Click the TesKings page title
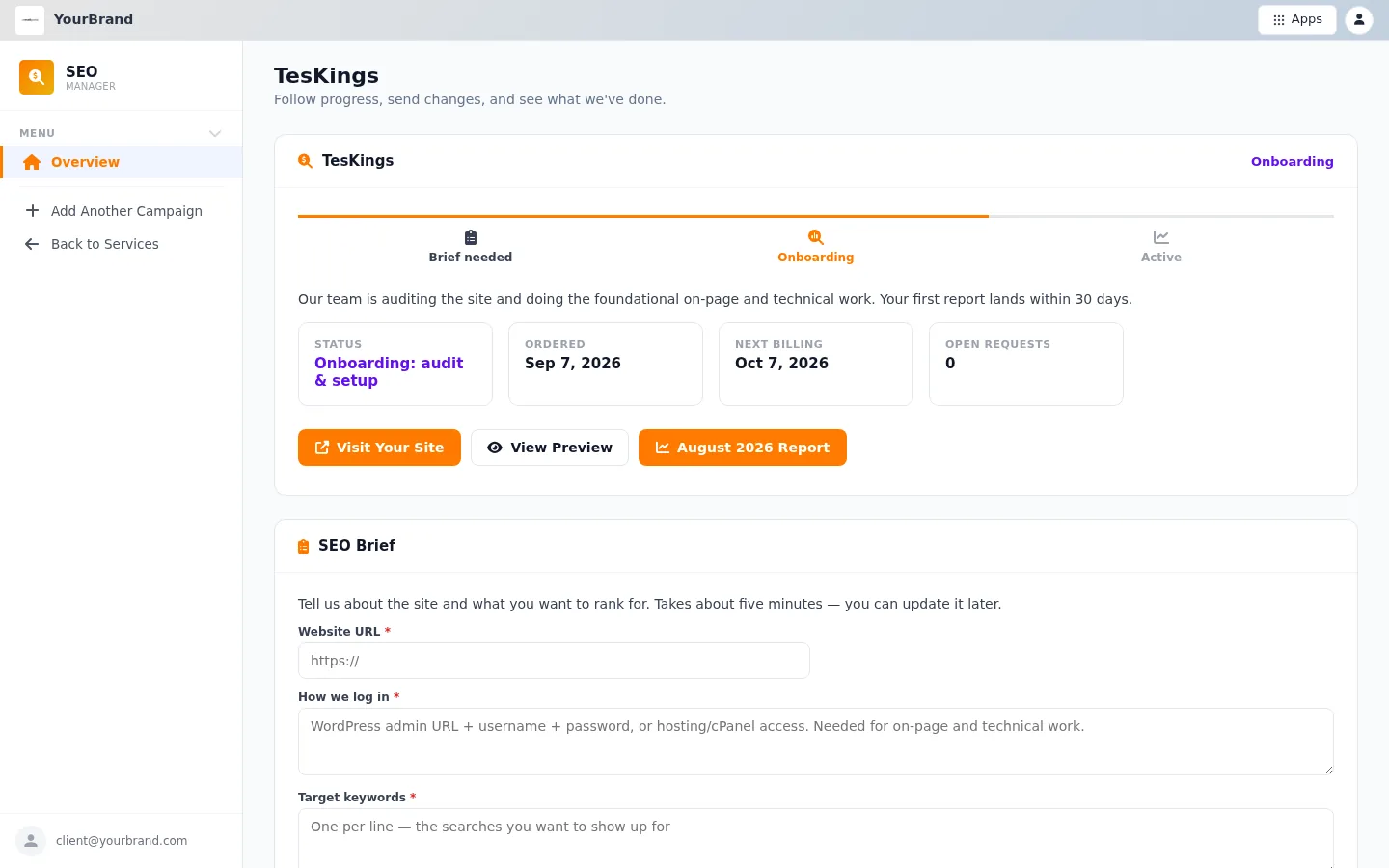1389x868 pixels. point(326,75)
